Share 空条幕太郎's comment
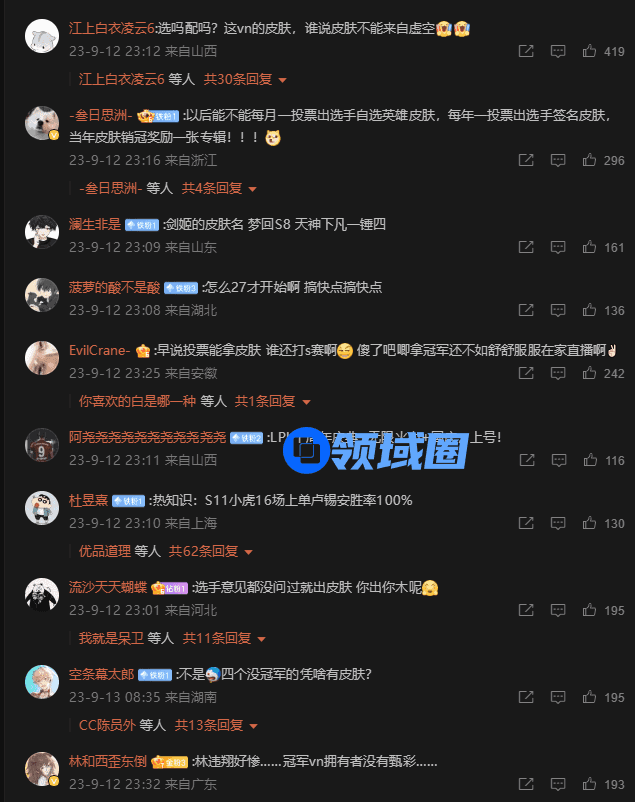The height and width of the screenshot is (802, 635). [526, 697]
